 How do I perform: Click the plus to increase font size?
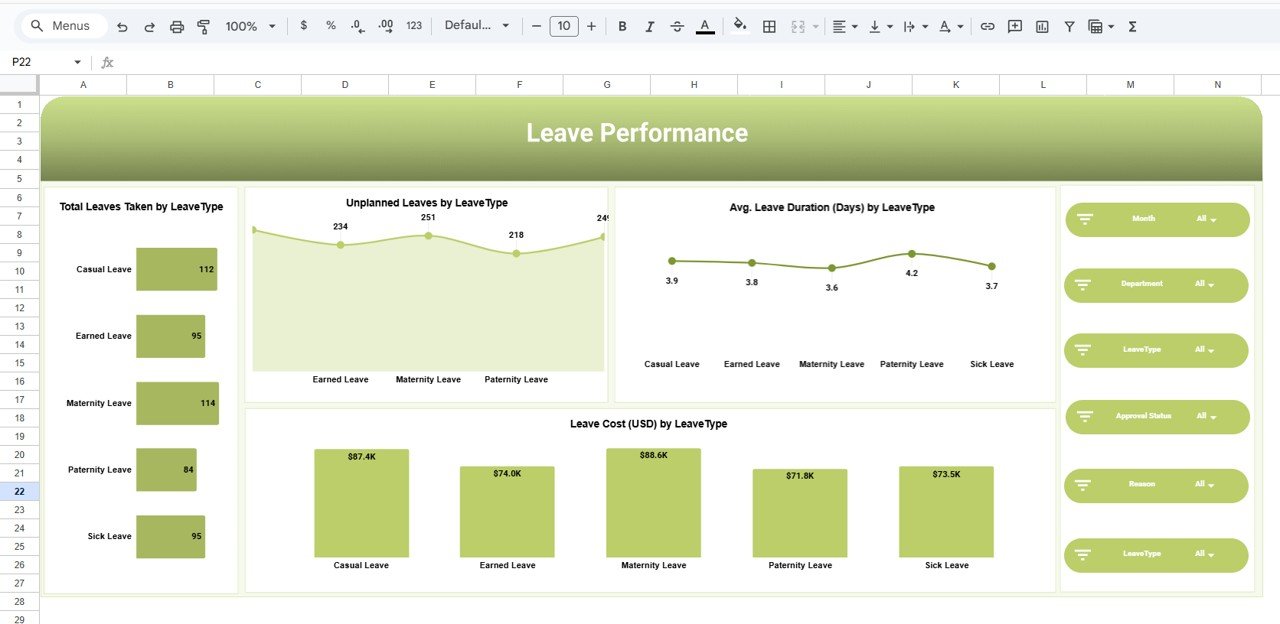coord(589,25)
